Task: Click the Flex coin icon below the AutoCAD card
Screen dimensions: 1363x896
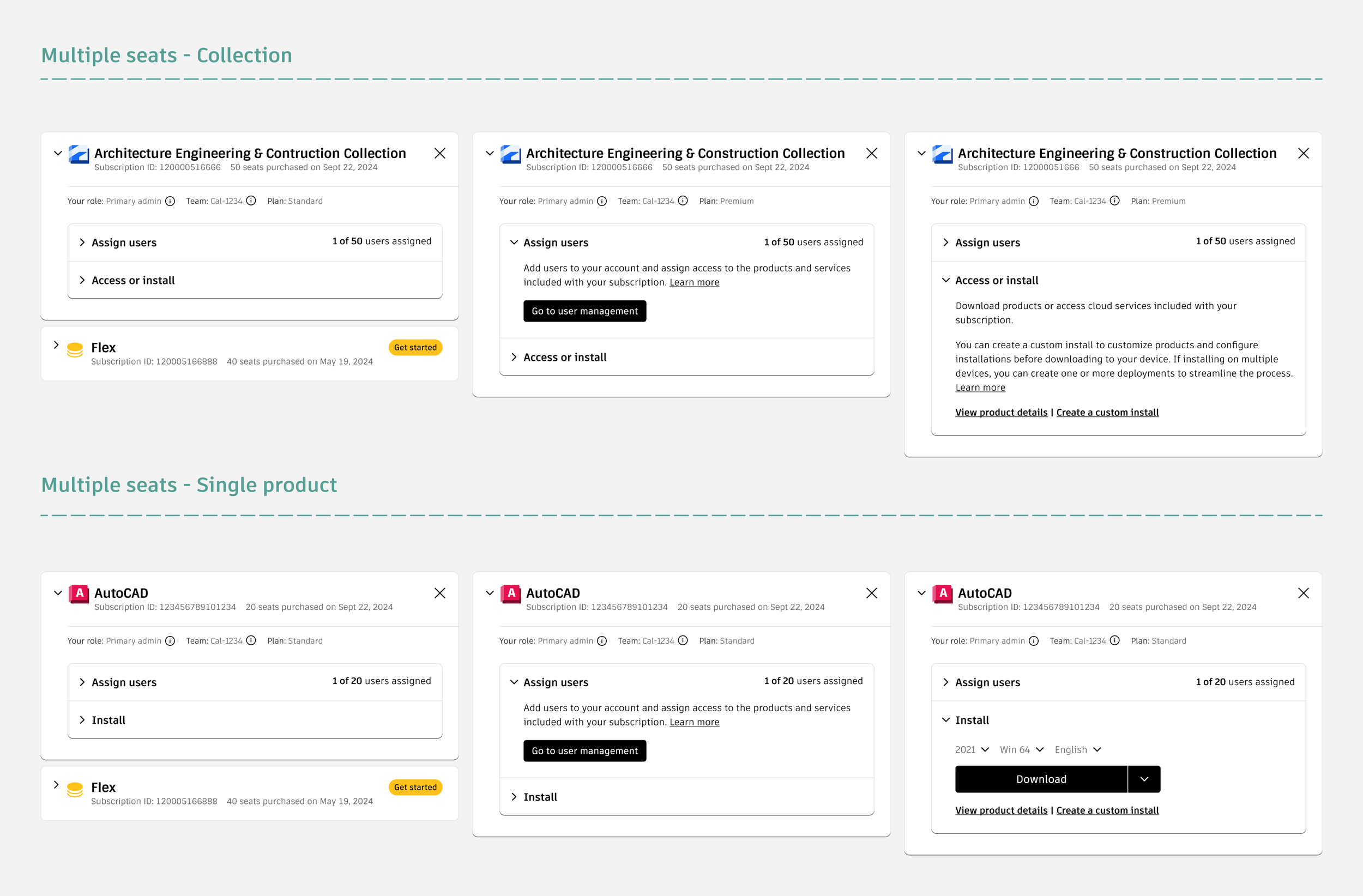Action: click(x=75, y=790)
